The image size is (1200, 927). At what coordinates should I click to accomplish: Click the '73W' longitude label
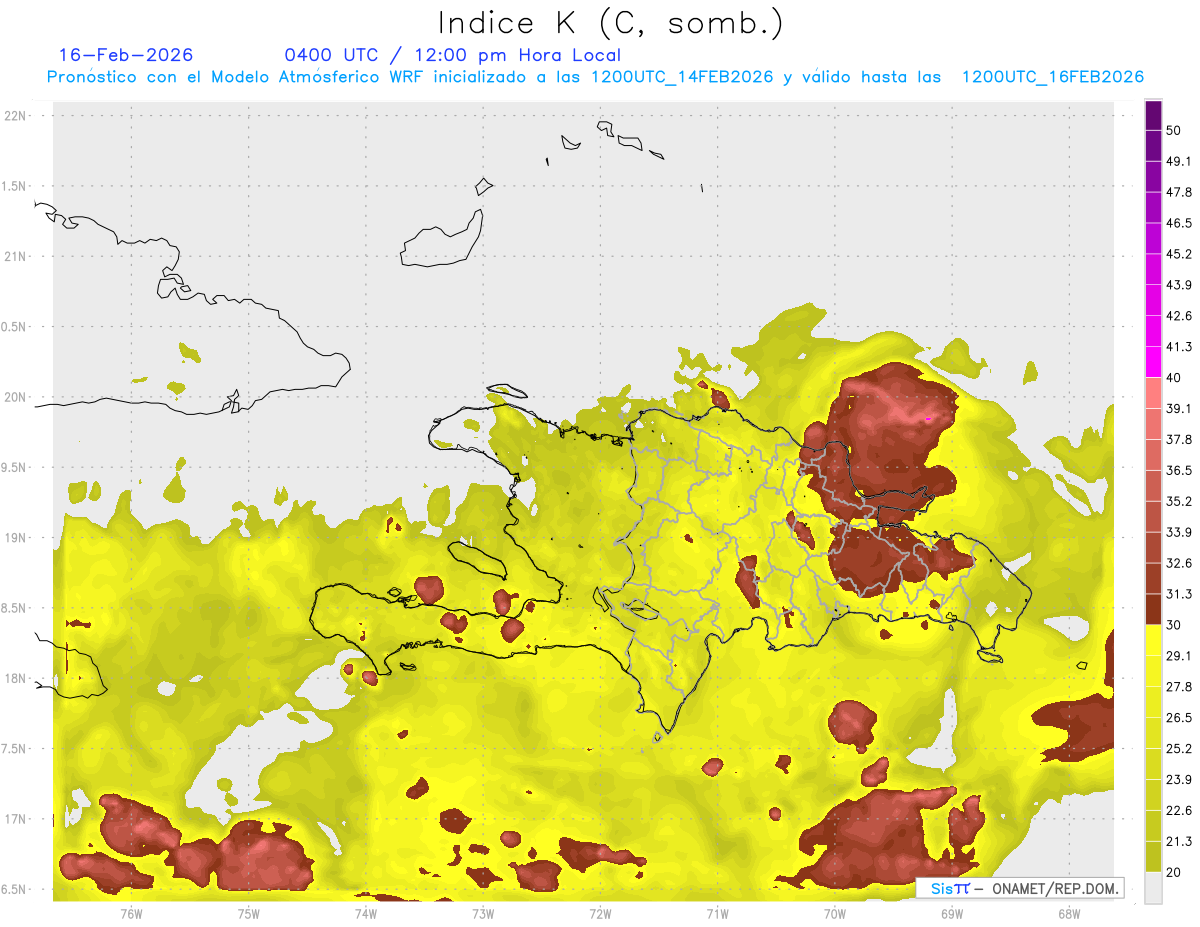pyautogui.click(x=483, y=914)
